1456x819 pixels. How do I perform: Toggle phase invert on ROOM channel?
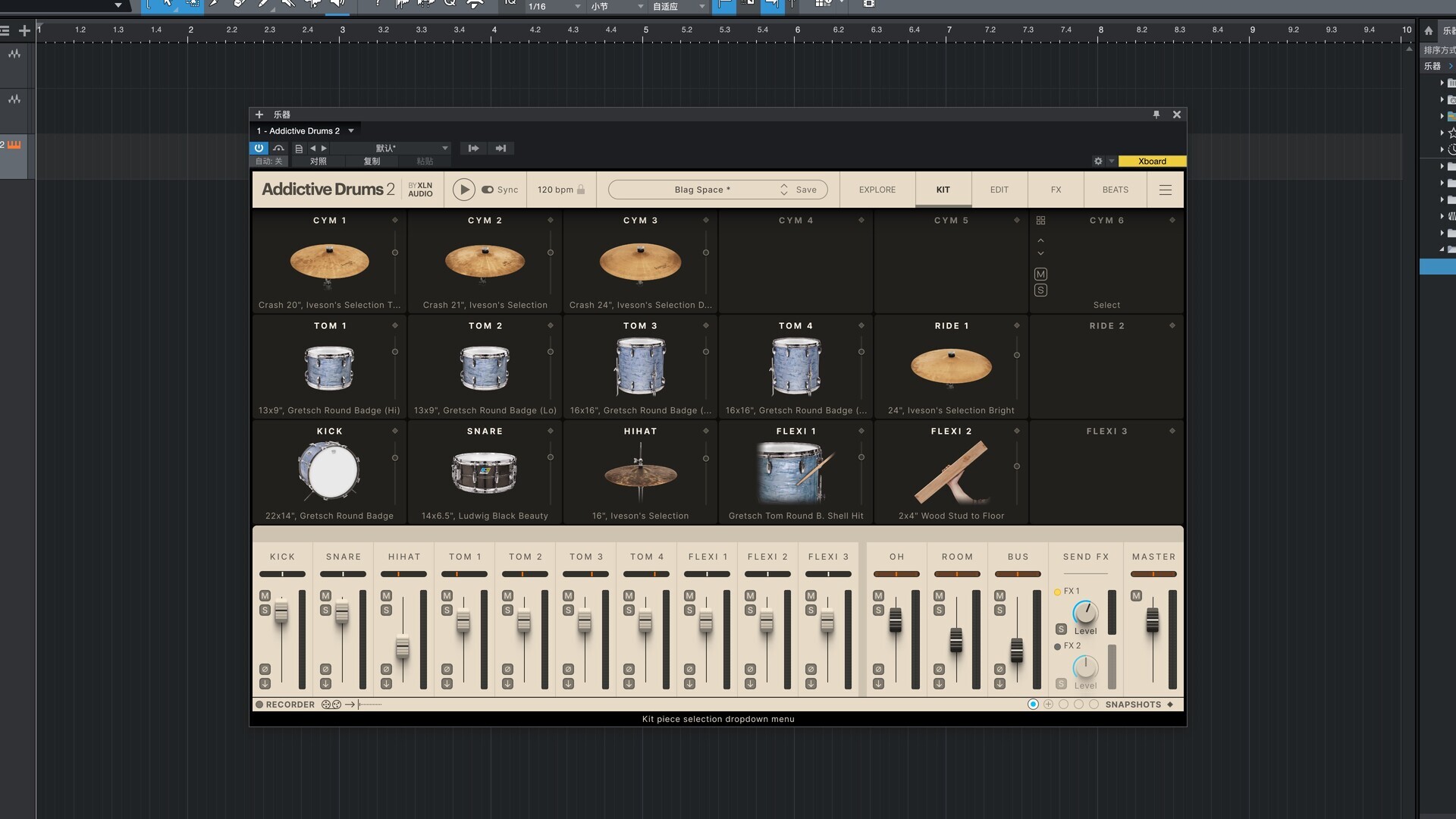[939, 670]
